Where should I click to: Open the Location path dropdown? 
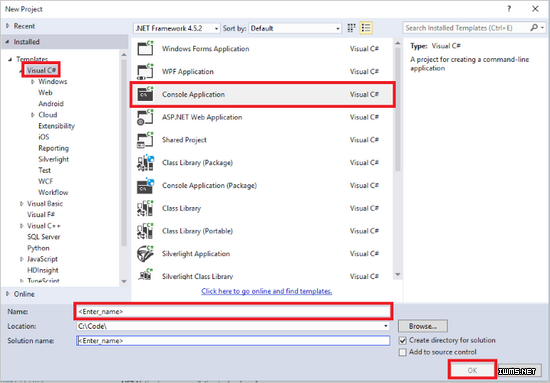[x=385, y=326]
